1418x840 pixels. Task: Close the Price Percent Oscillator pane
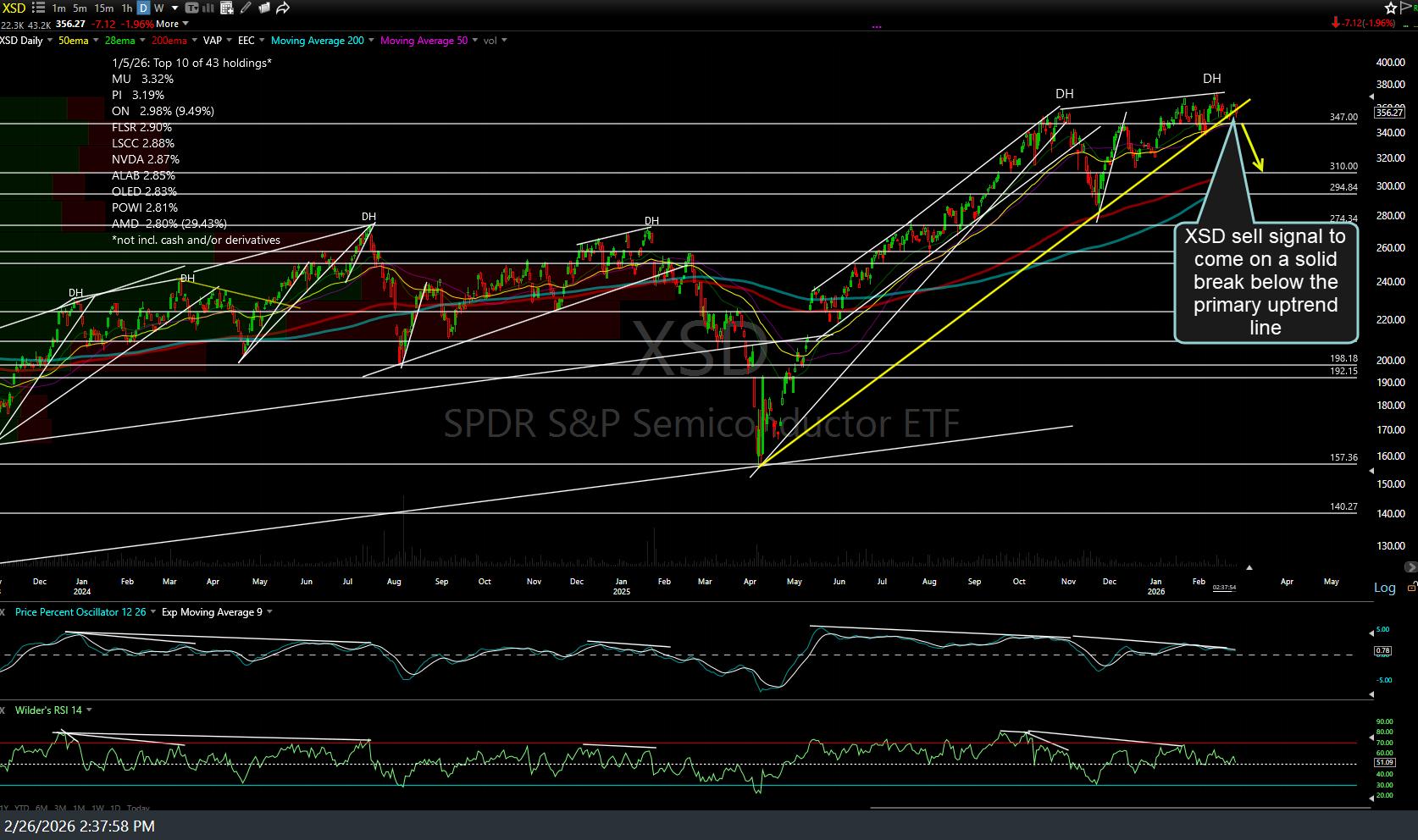(x=3, y=611)
